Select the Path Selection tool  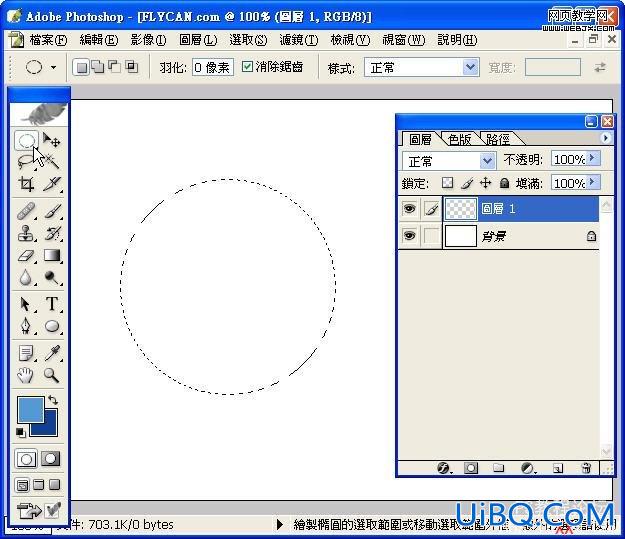pos(26,304)
